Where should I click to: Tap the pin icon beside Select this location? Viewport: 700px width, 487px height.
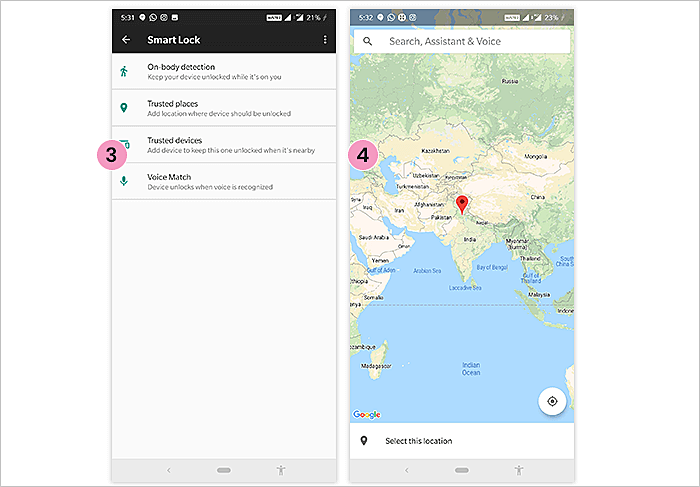coord(364,441)
